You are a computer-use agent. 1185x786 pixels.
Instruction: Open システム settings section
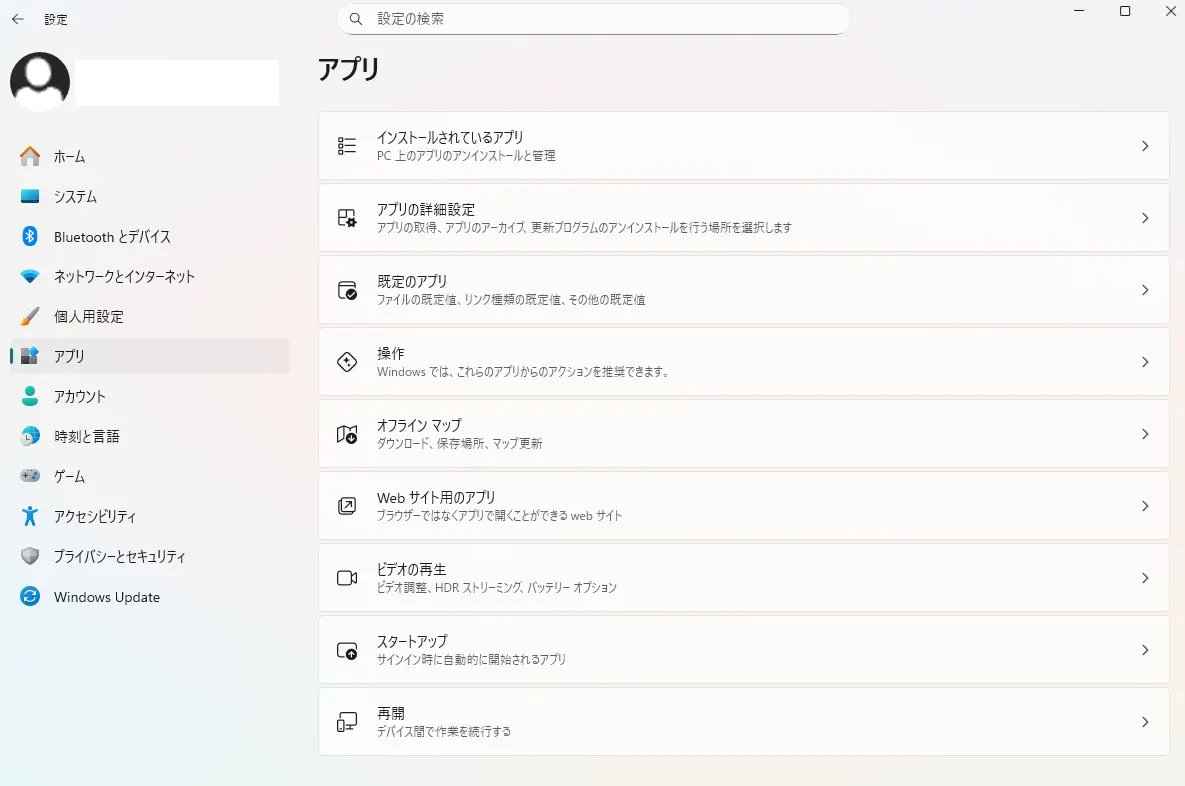tap(150, 196)
